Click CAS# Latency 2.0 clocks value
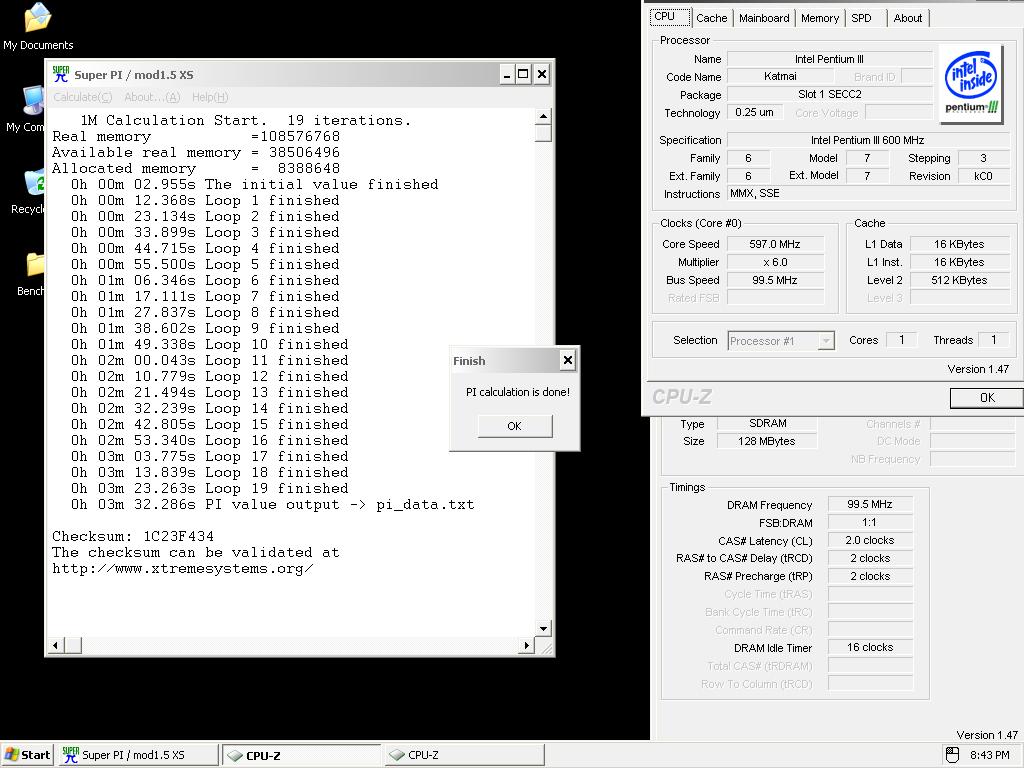Image resolution: width=1024 pixels, height=768 pixels. coord(870,541)
